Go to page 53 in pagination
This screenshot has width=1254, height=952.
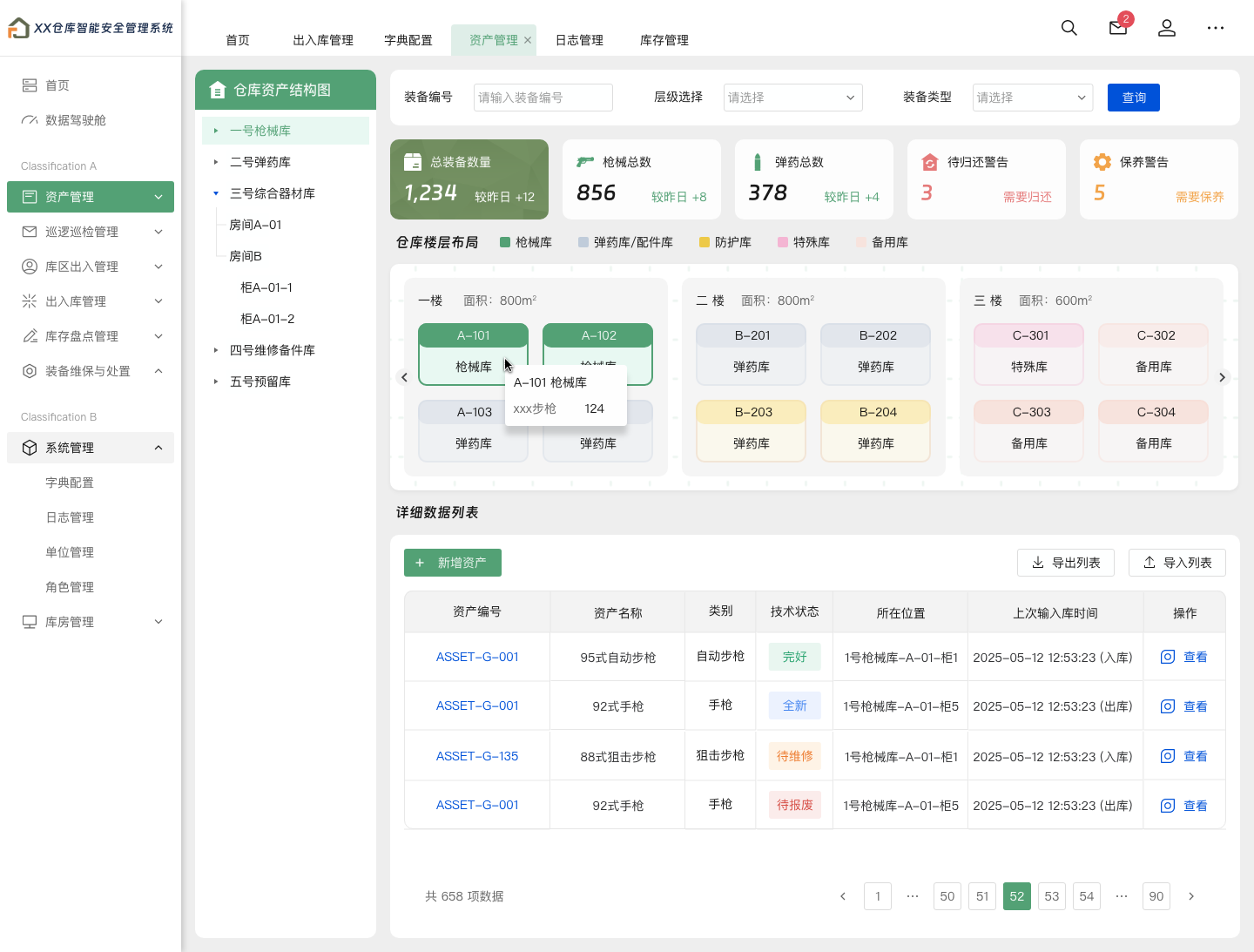point(1052,896)
